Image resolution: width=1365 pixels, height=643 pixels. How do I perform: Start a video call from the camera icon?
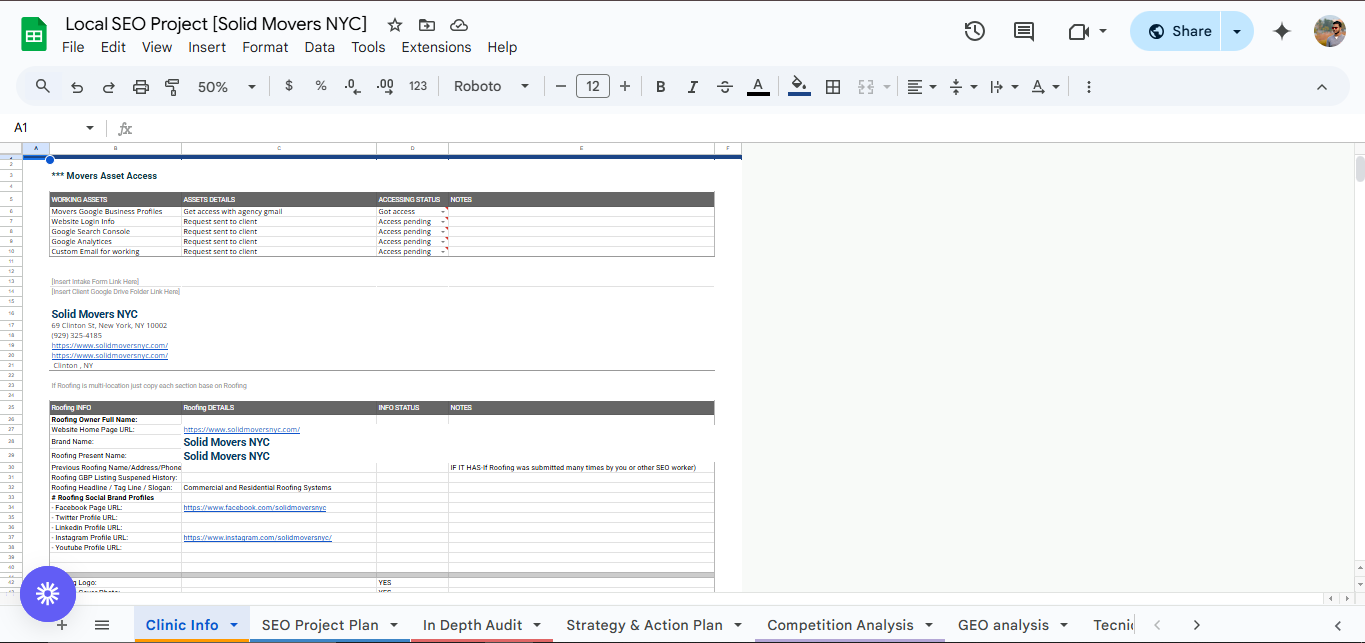tap(1080, 31)
